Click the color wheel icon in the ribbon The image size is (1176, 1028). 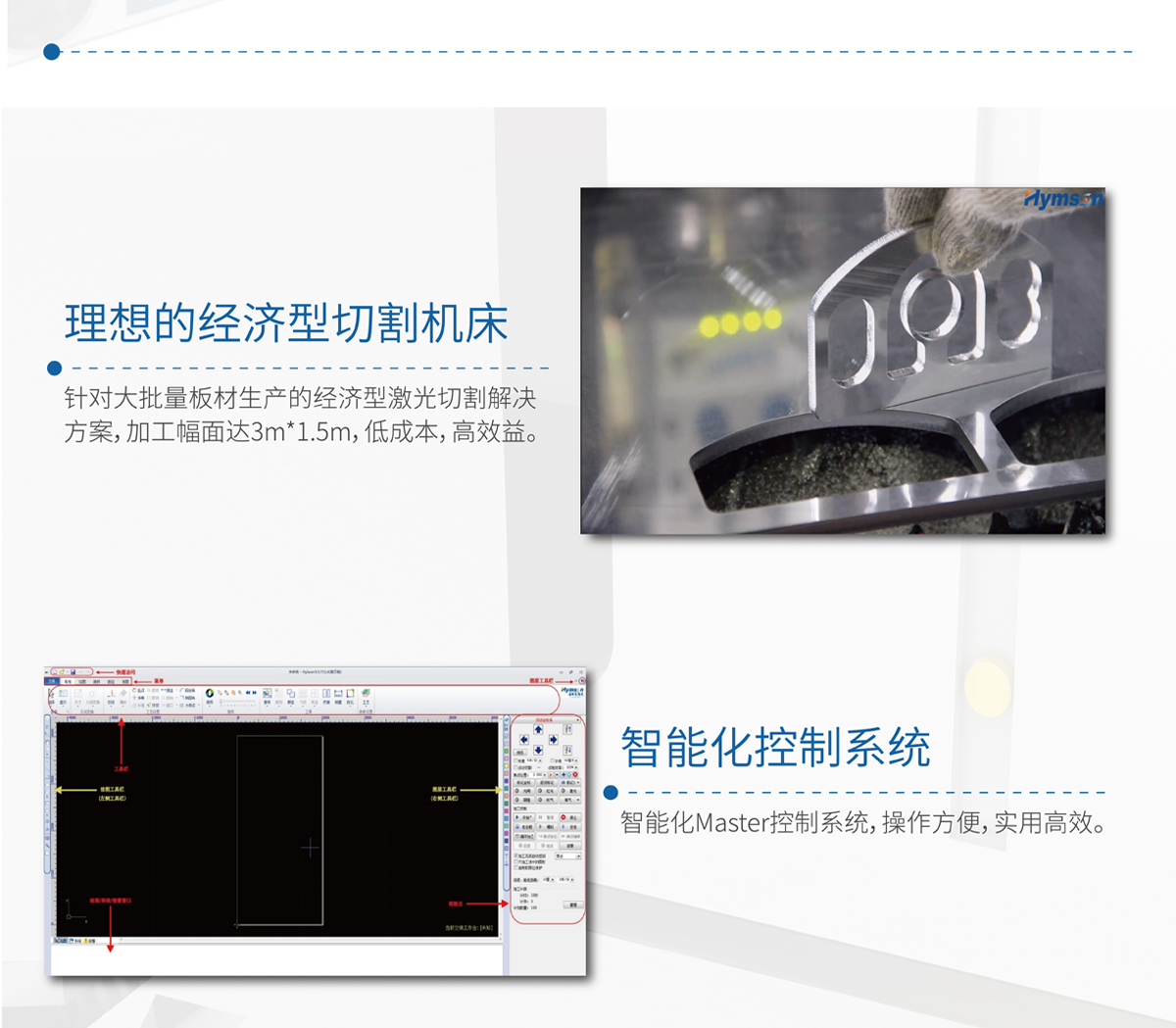coord(210,694)
